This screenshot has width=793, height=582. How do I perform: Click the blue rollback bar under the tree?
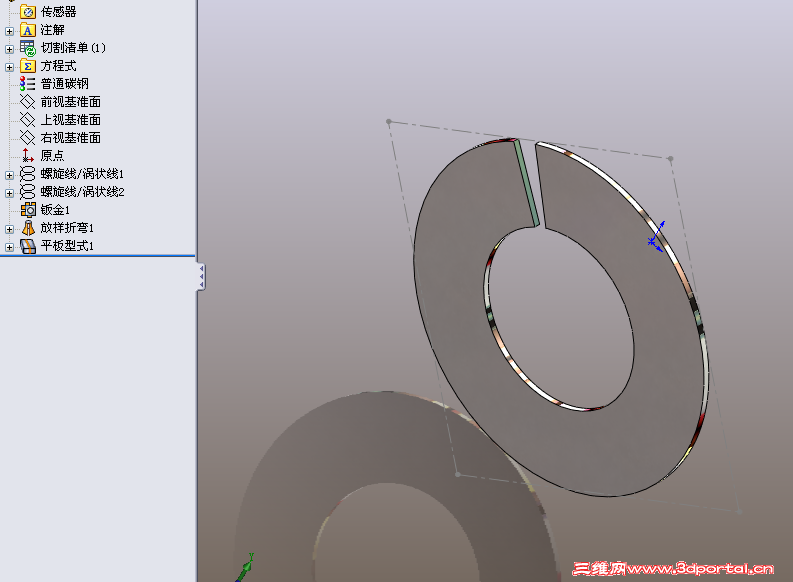coord(98,256)
